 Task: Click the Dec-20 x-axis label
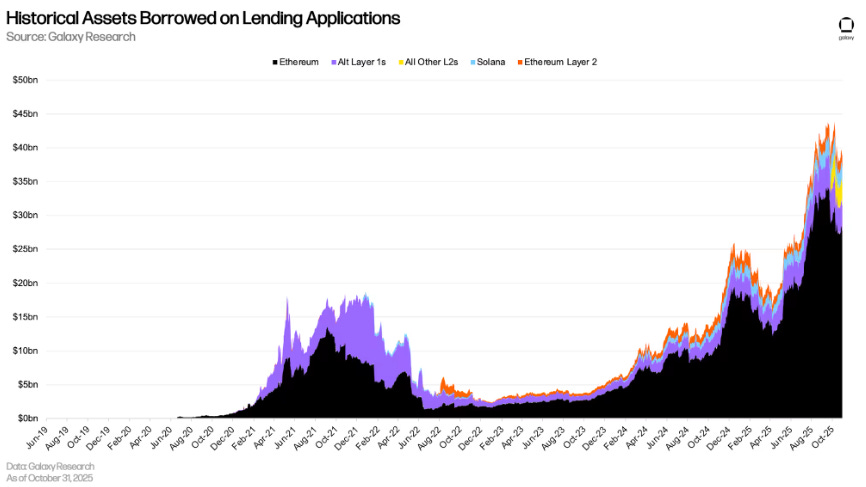point(224,436)
